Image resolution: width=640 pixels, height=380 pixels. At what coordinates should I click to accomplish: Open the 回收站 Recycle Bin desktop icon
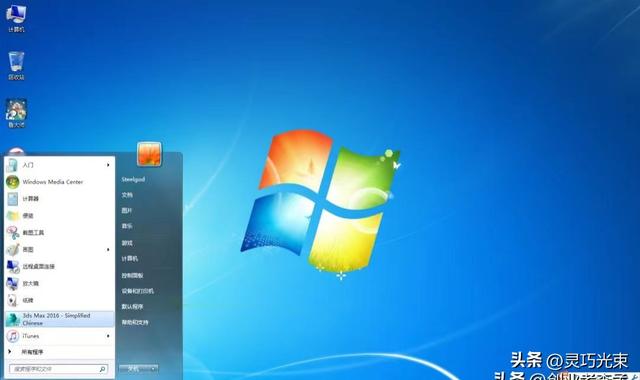click(x=16, y=65)
